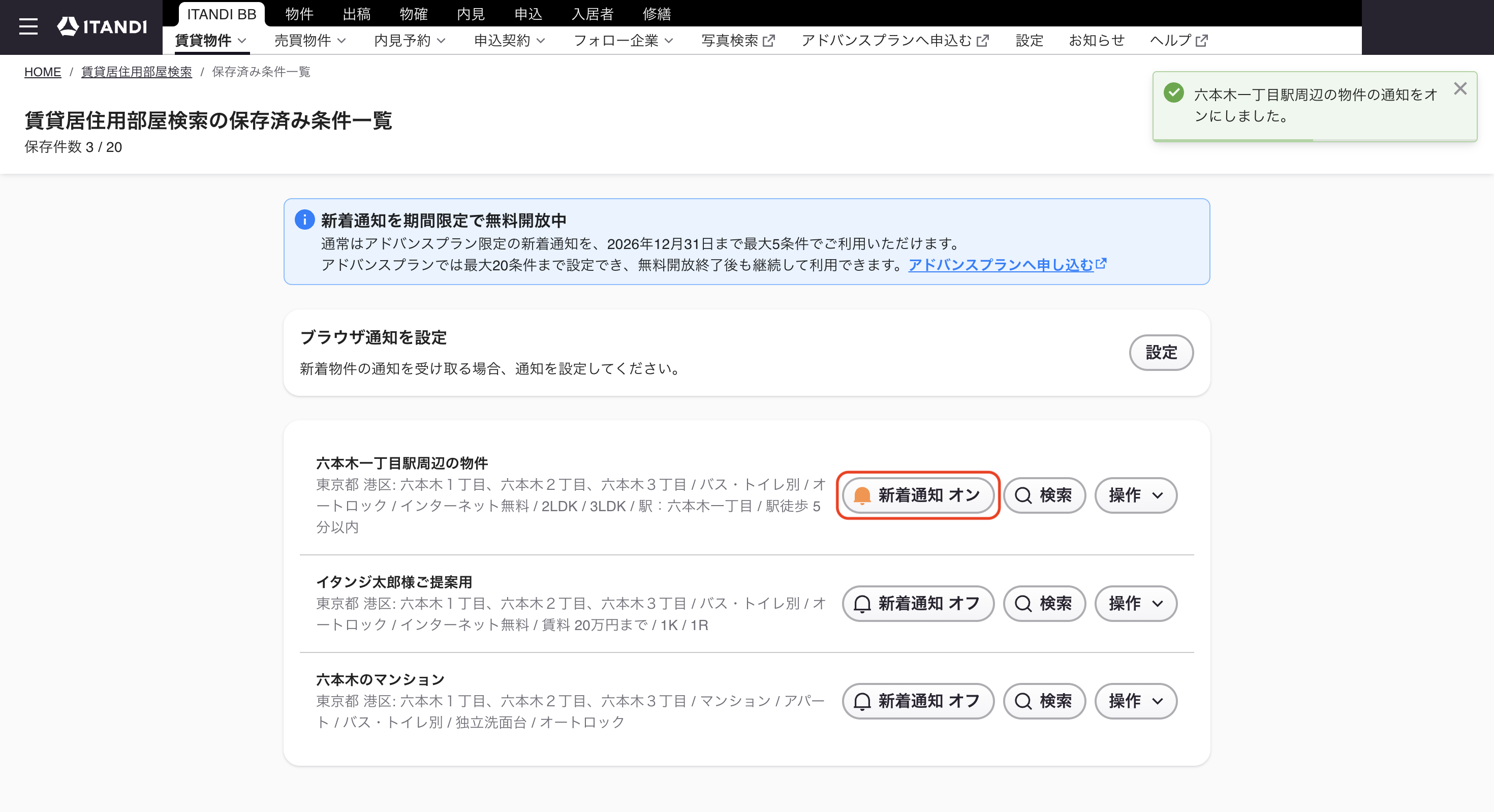Expand the 内見予約 navigation menu
This screenshot has width=1494, height=812.
point(410,41)
